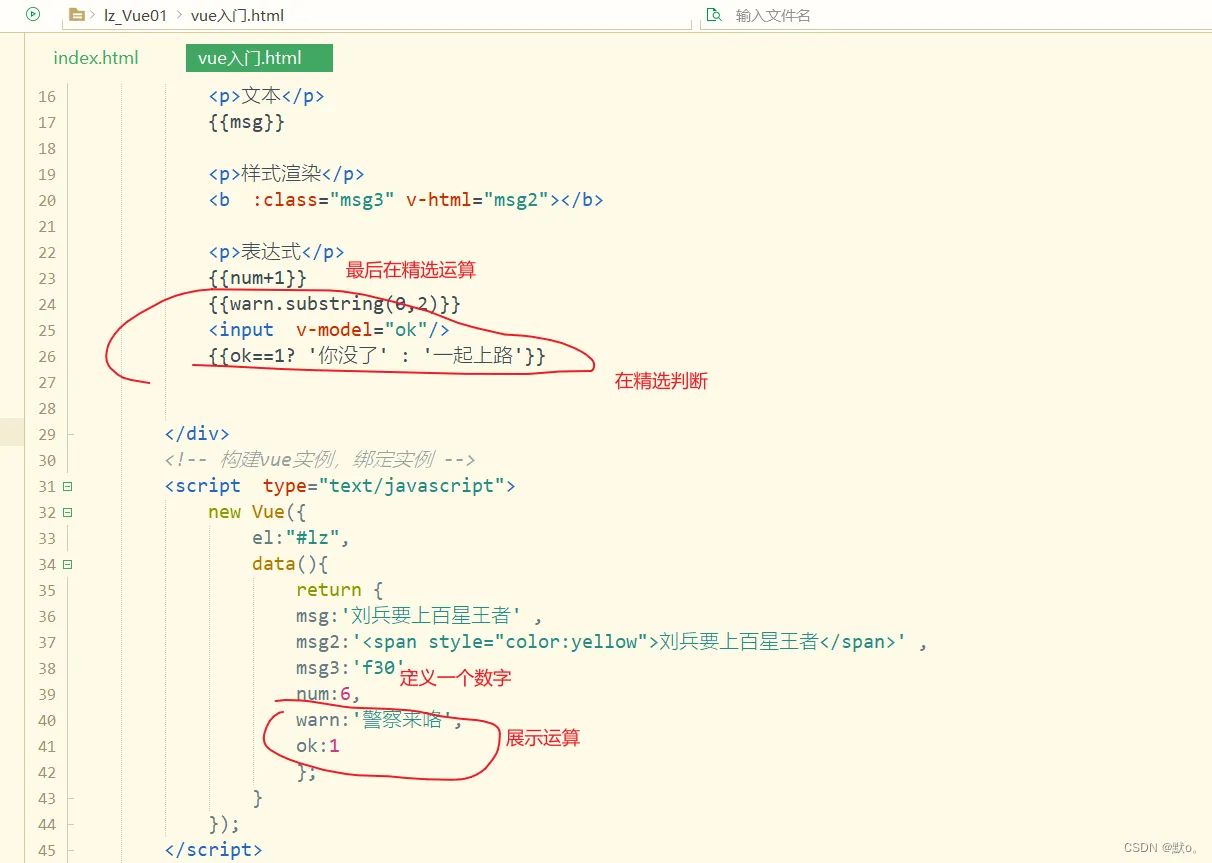
Task: Click the ok:1 line
Action: coord(318,746)
